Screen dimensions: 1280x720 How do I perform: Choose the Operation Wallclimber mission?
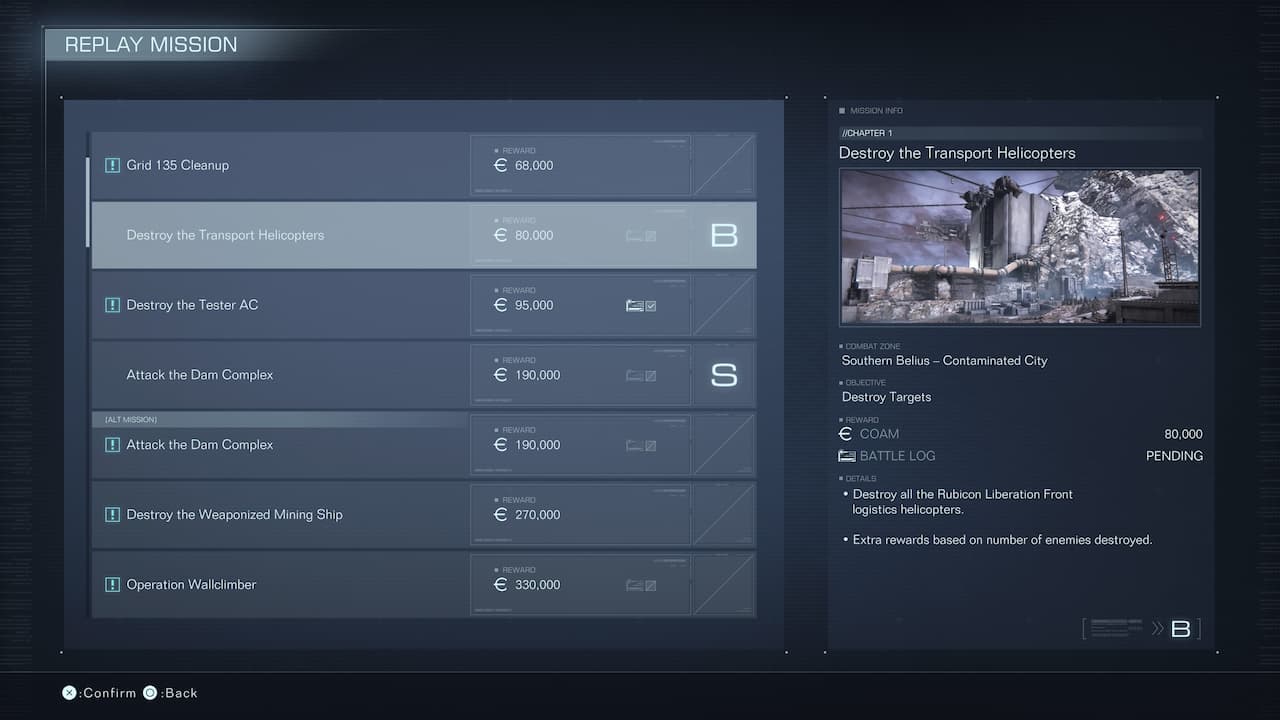191,585
